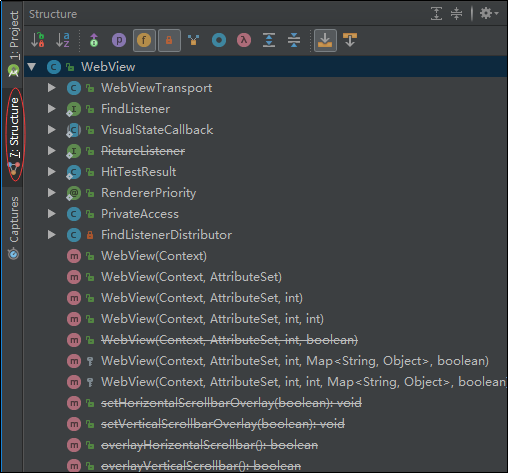Expand the PrivateAccess node

(x=52, y=214)
